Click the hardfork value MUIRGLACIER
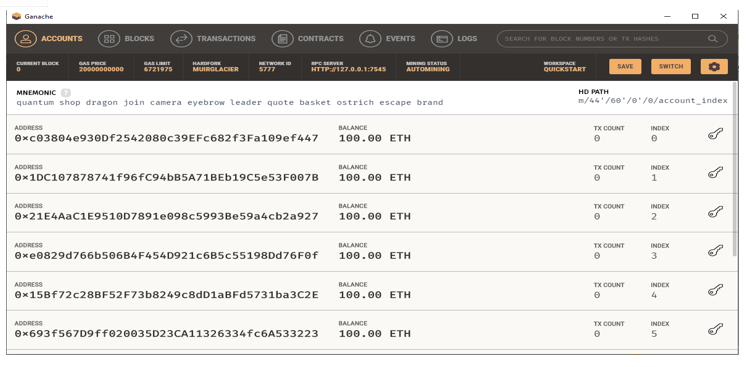 216,69
